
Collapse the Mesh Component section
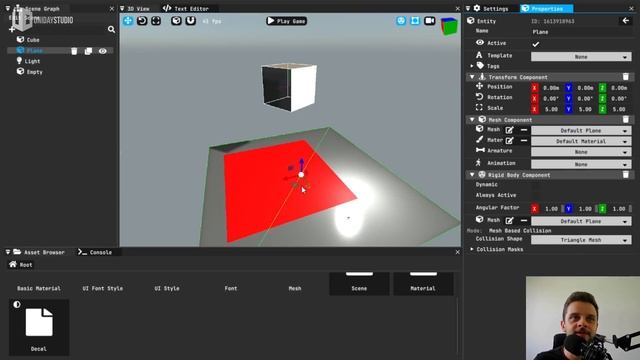(472, 120)
